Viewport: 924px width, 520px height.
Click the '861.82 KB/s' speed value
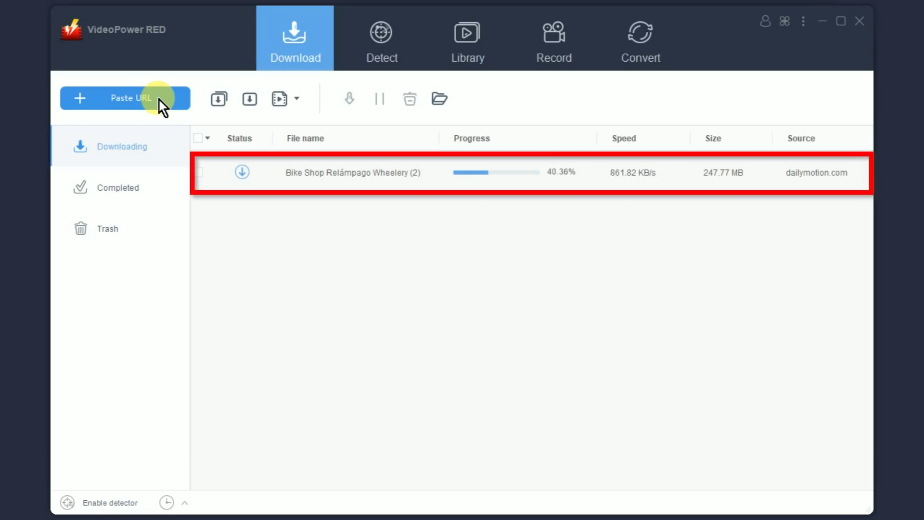tap(633, 173)
